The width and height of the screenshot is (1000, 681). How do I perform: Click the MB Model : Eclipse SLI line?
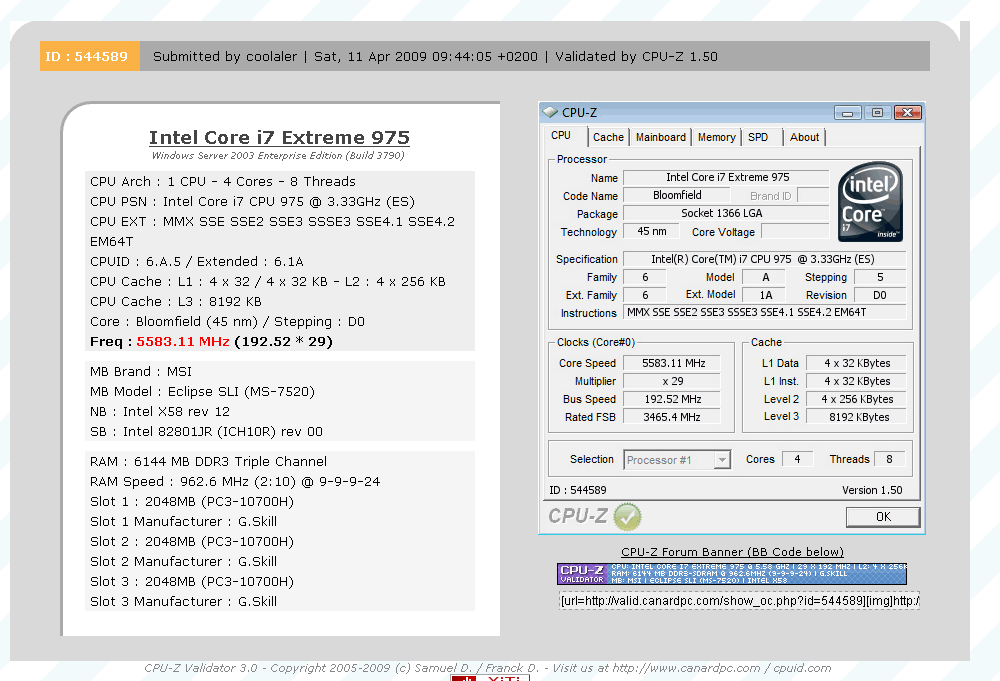[x=202, y=392]
